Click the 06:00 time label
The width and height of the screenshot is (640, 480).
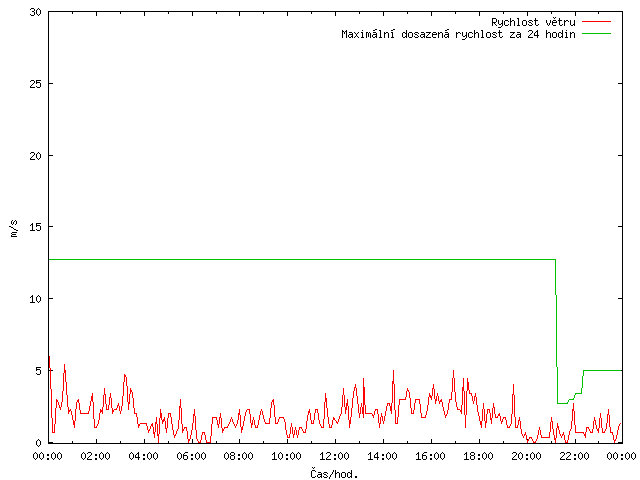click(191, 456)
